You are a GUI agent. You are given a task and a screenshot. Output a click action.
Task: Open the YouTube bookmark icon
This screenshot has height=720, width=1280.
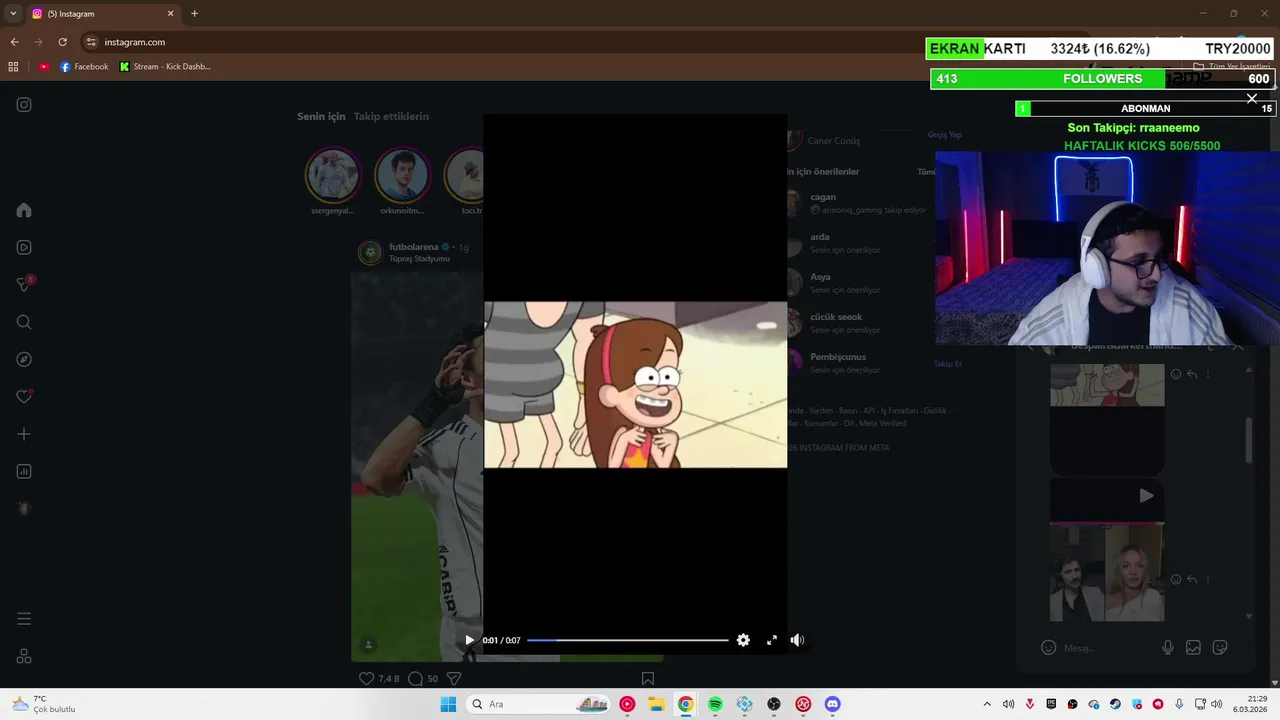coord(44,67)
